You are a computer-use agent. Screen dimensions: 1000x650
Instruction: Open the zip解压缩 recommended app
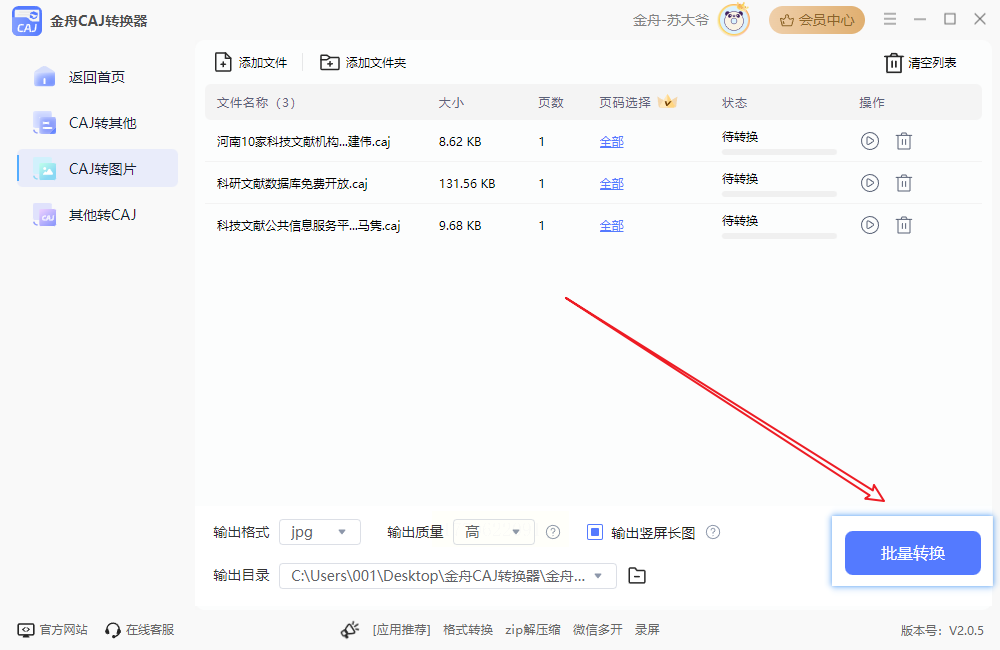[533, 630]
